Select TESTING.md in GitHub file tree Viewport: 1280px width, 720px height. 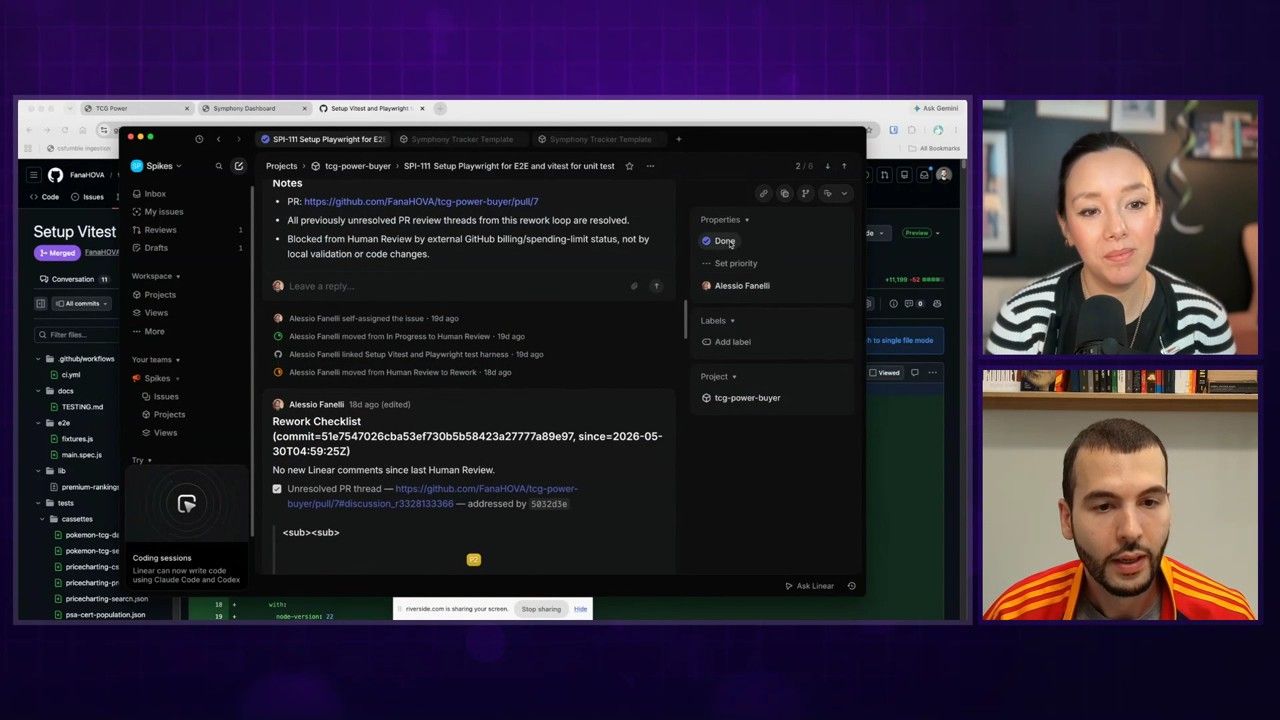pos(82,407)
